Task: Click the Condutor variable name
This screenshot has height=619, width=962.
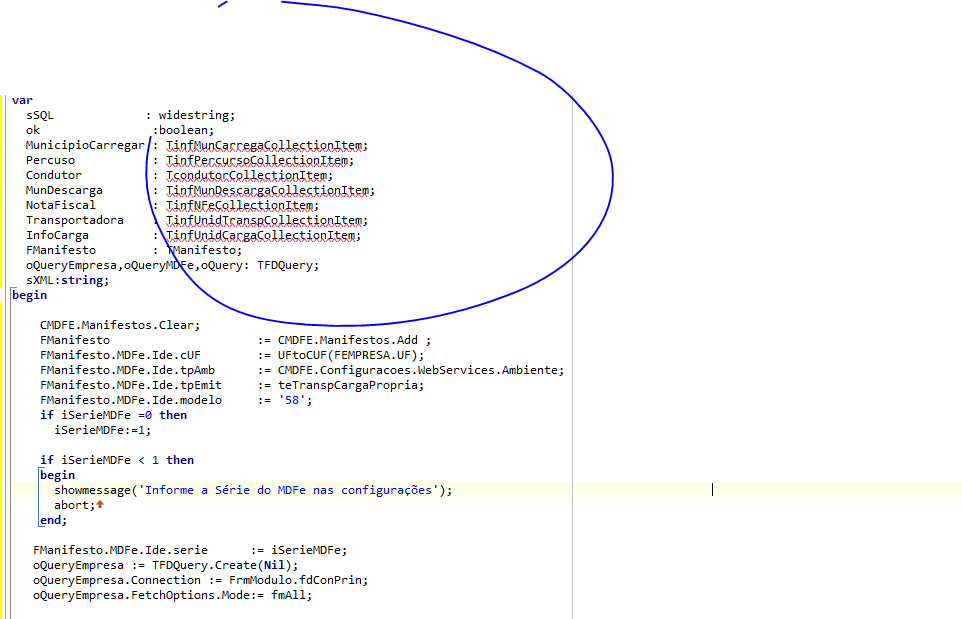Action: tap(53, 175)
